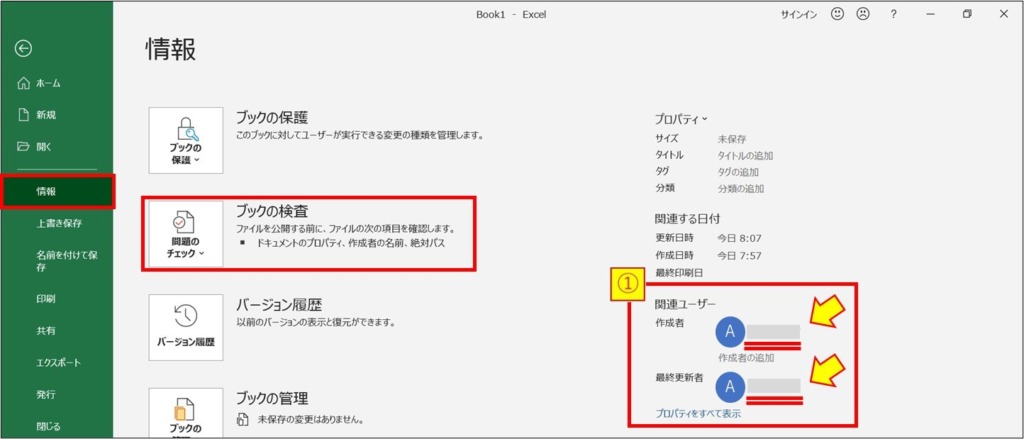The height and width of the screenshot is (439, 1024).
Task: Click the バージョン履歴 button
Action: (x=186, y=328)
